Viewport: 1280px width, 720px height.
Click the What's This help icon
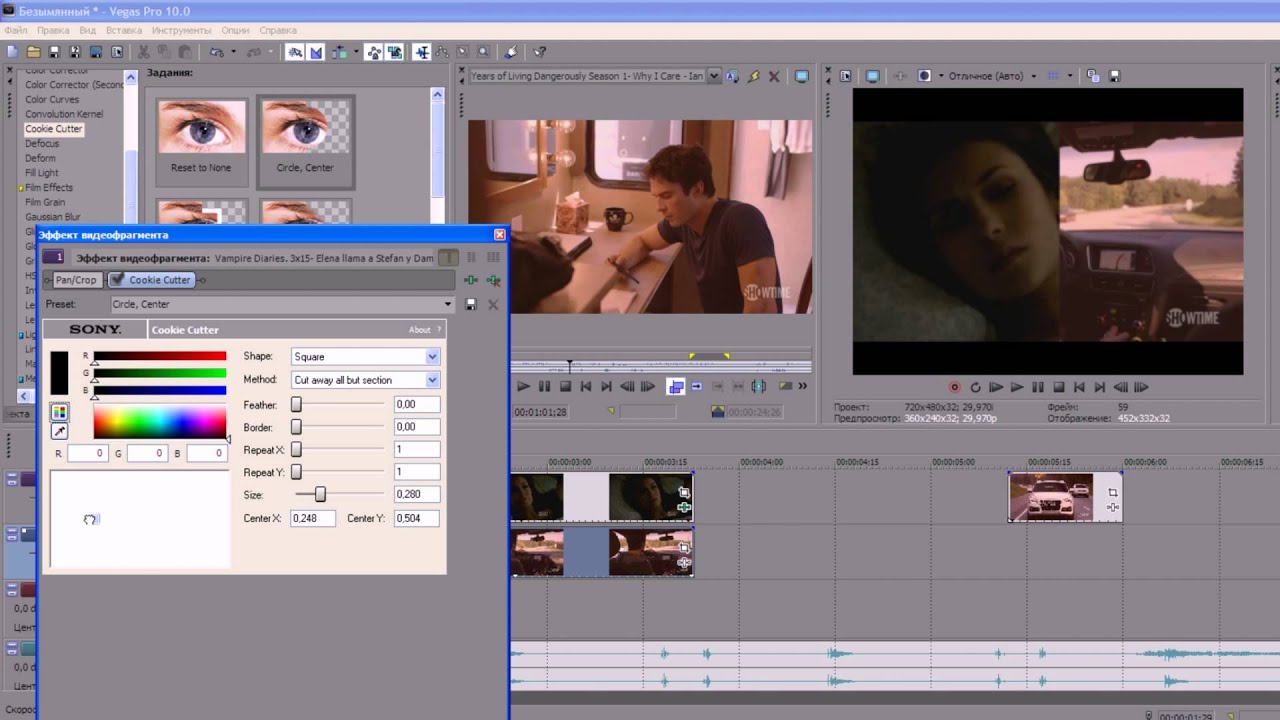540,52
